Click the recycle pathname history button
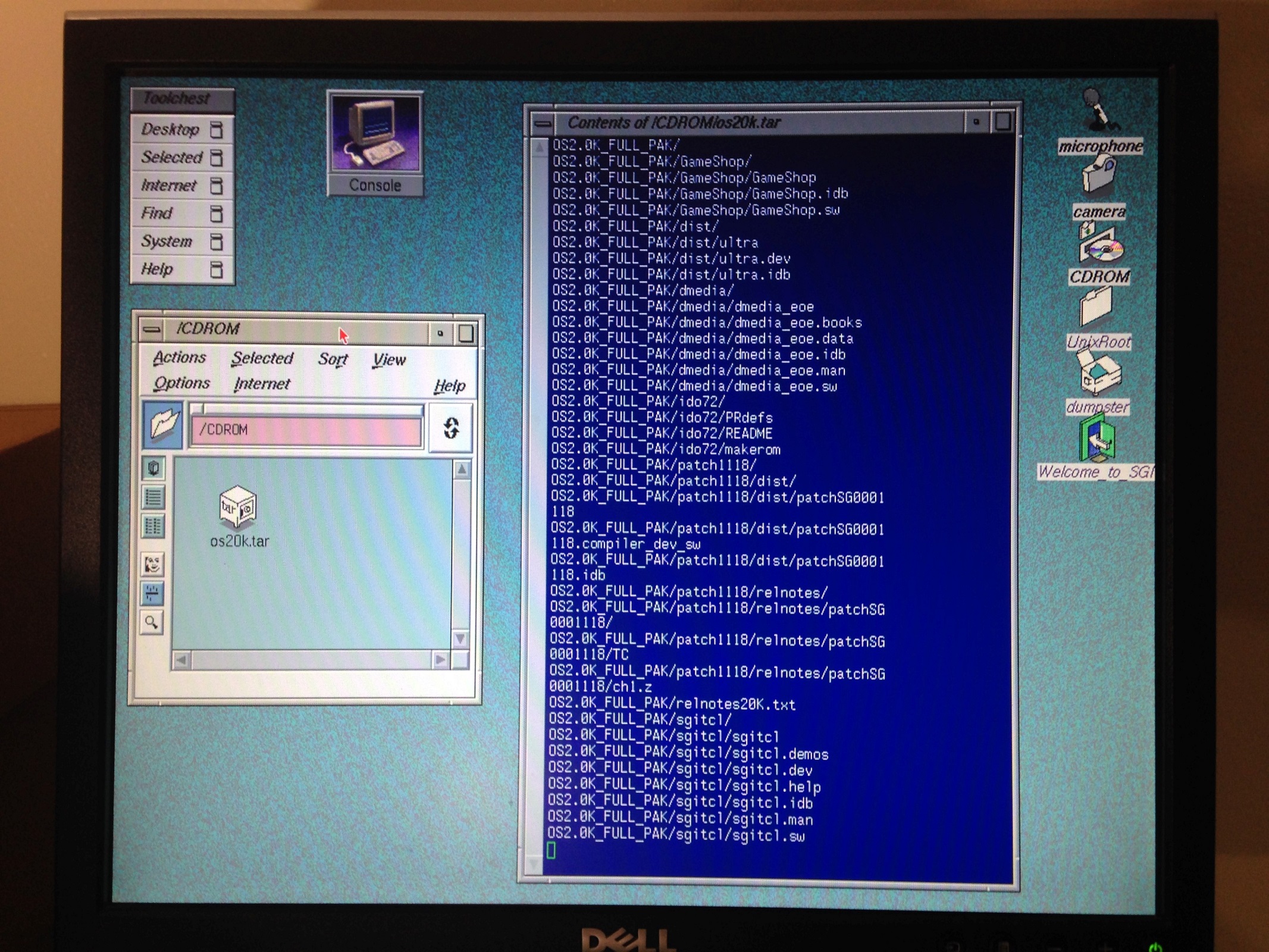 (x=450, y=427)
